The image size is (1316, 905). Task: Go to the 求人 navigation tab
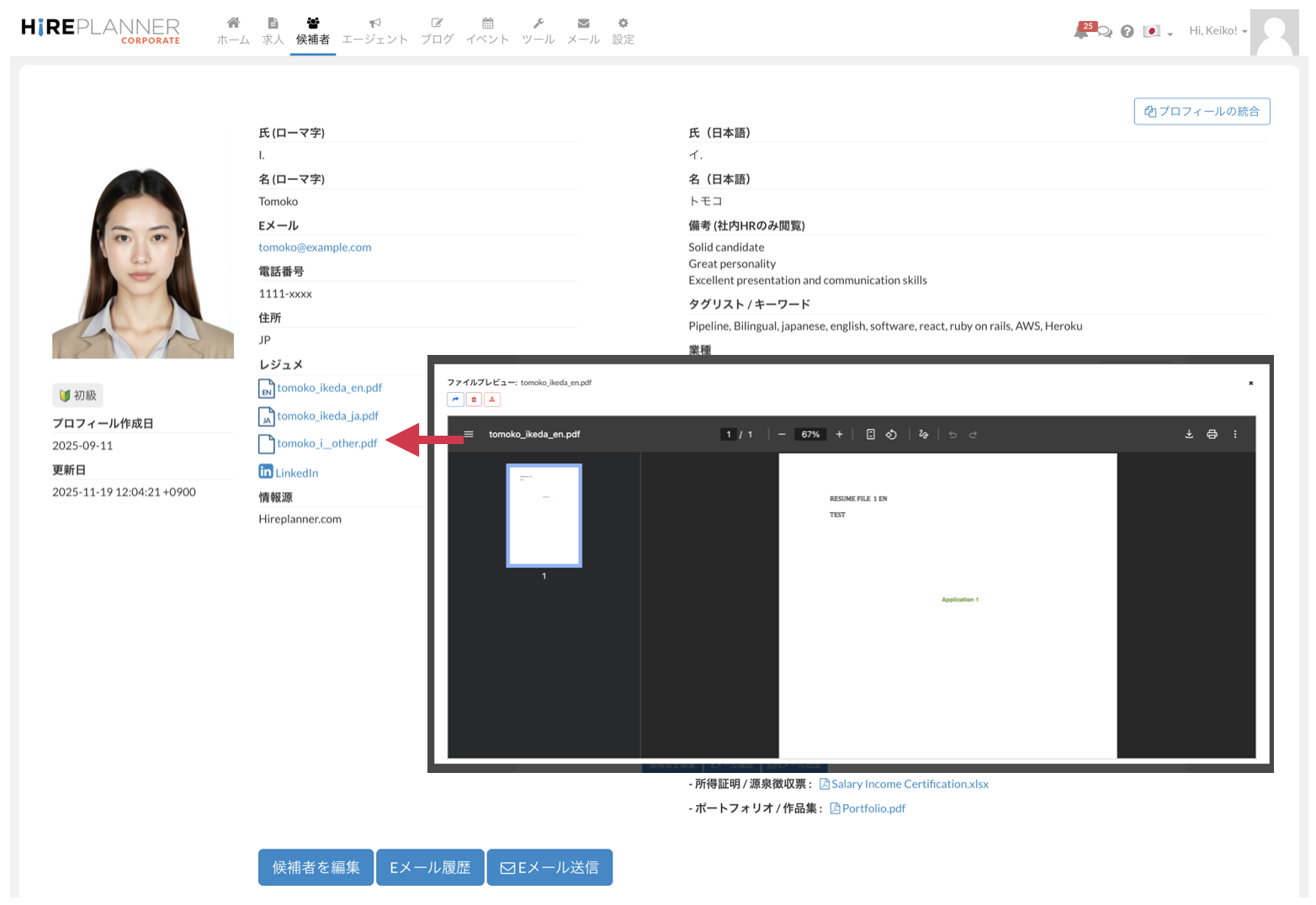click(273, 31)
